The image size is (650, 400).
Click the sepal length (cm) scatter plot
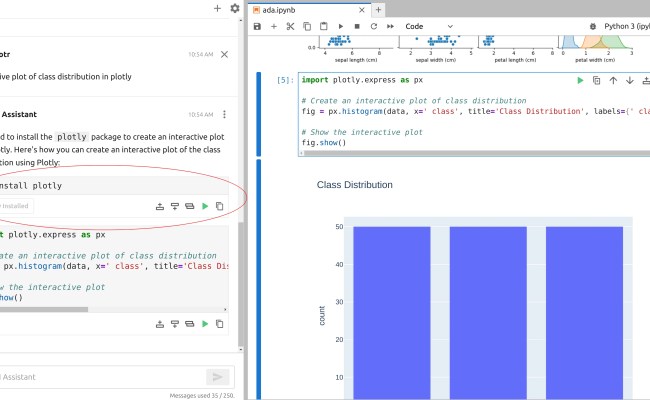[356, 42]
